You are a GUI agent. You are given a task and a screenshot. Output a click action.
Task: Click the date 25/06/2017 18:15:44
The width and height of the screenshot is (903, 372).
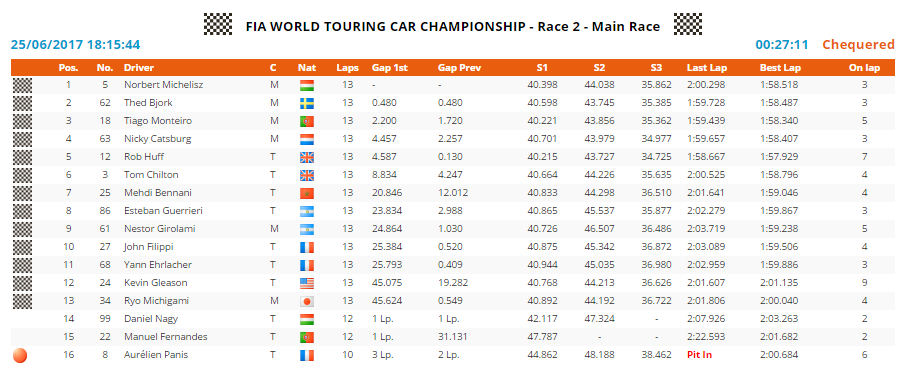point(75,44)
